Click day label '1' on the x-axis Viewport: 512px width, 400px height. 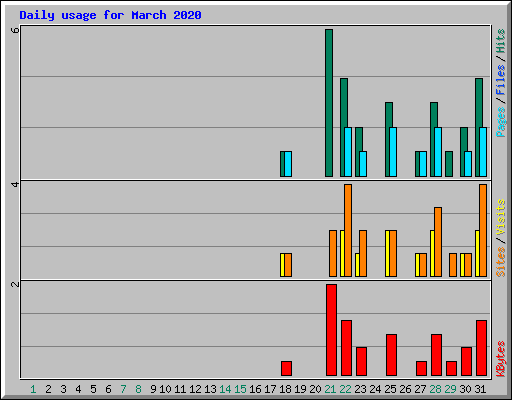click(x=33, y=389)
